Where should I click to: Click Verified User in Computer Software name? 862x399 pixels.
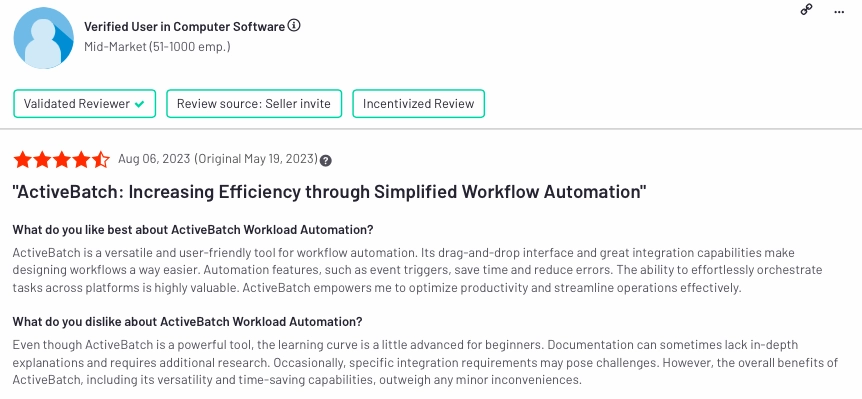(184, 26)
